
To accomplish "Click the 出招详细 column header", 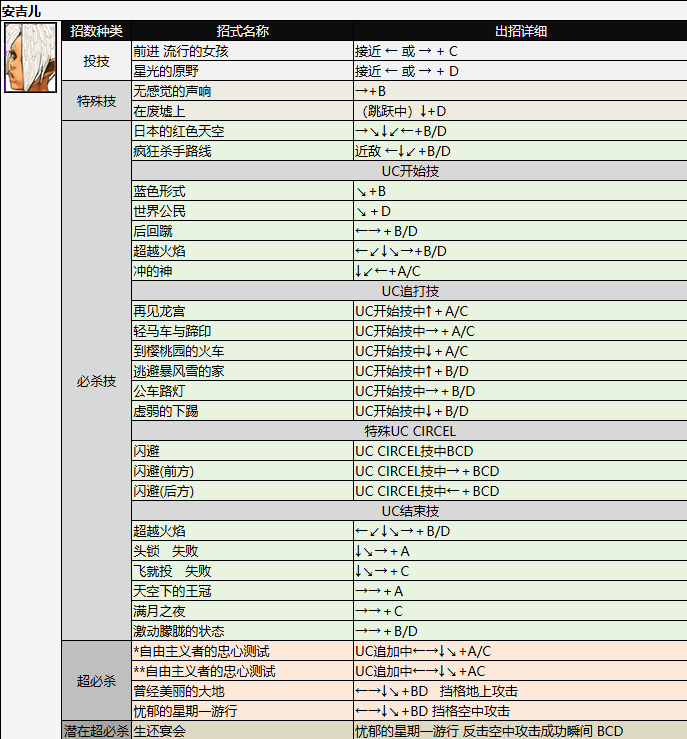I will [x=520, y=31].
